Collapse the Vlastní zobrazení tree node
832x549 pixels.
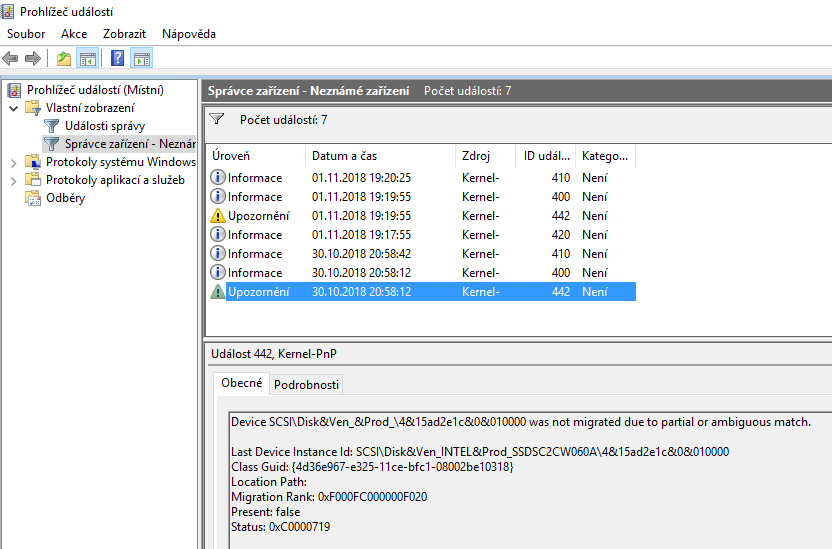point(14,108)
